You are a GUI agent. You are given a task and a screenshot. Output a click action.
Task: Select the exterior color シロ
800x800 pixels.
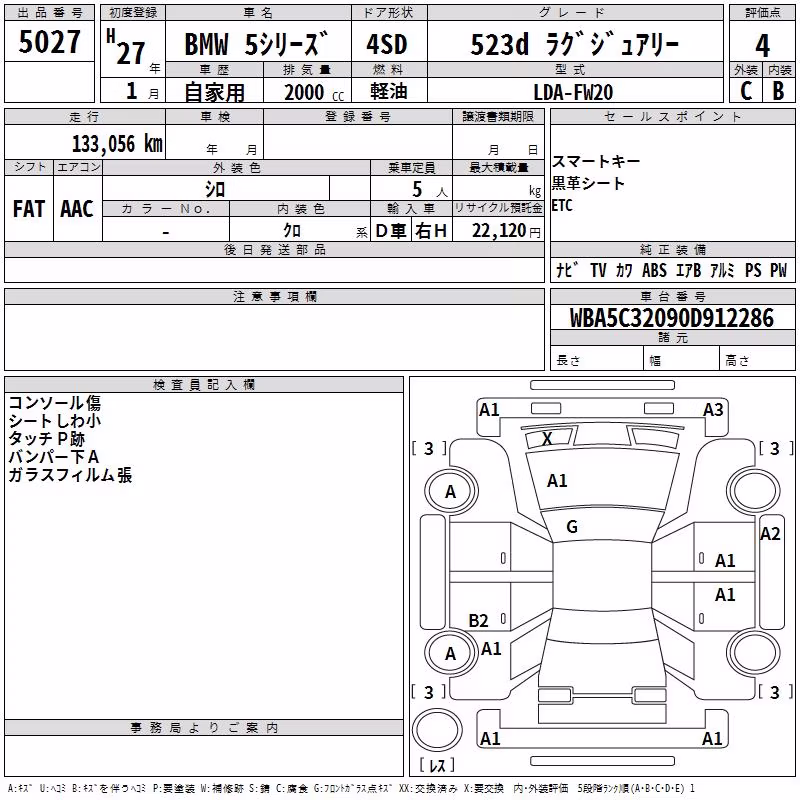[x=215, y=189]
